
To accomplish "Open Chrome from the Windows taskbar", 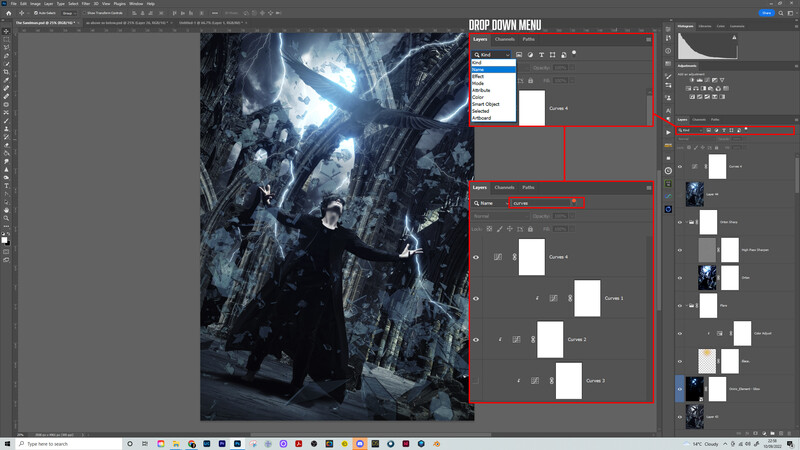I will [x=191, y=444].
